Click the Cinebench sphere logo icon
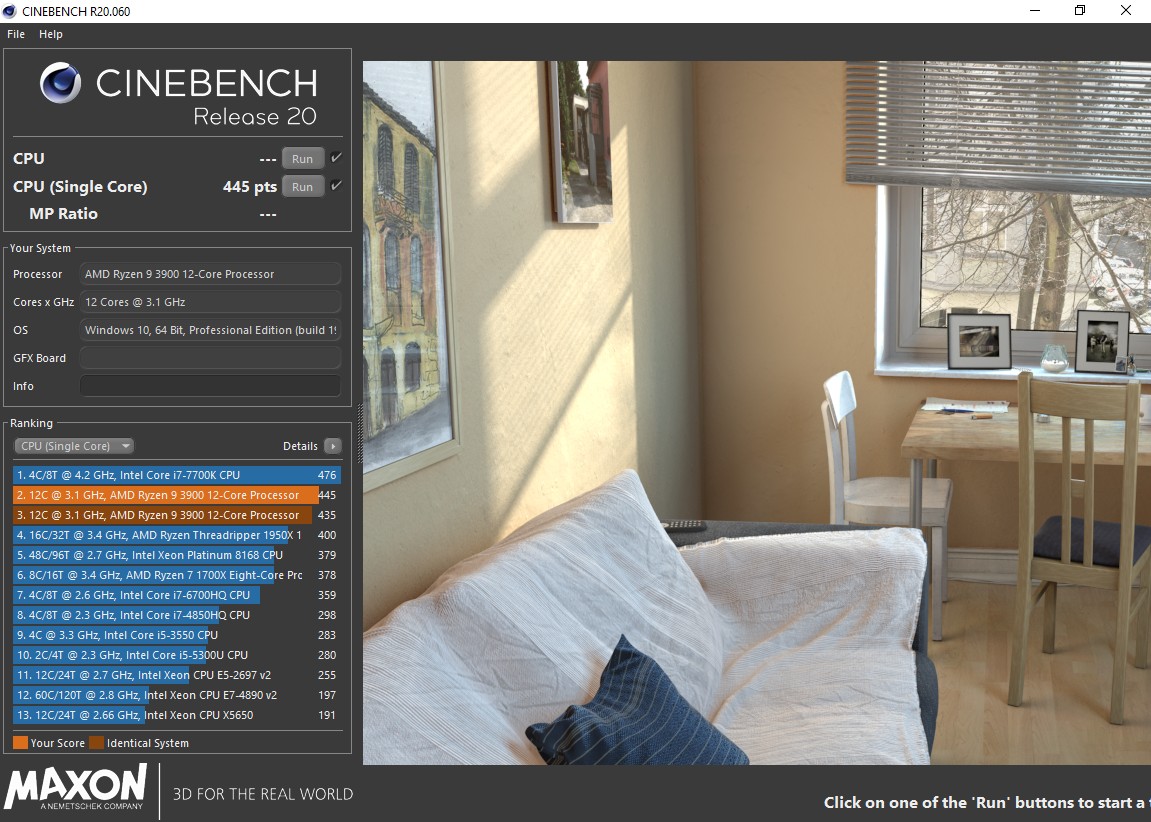Screen dimensions: 1151x822 (61, 82)
